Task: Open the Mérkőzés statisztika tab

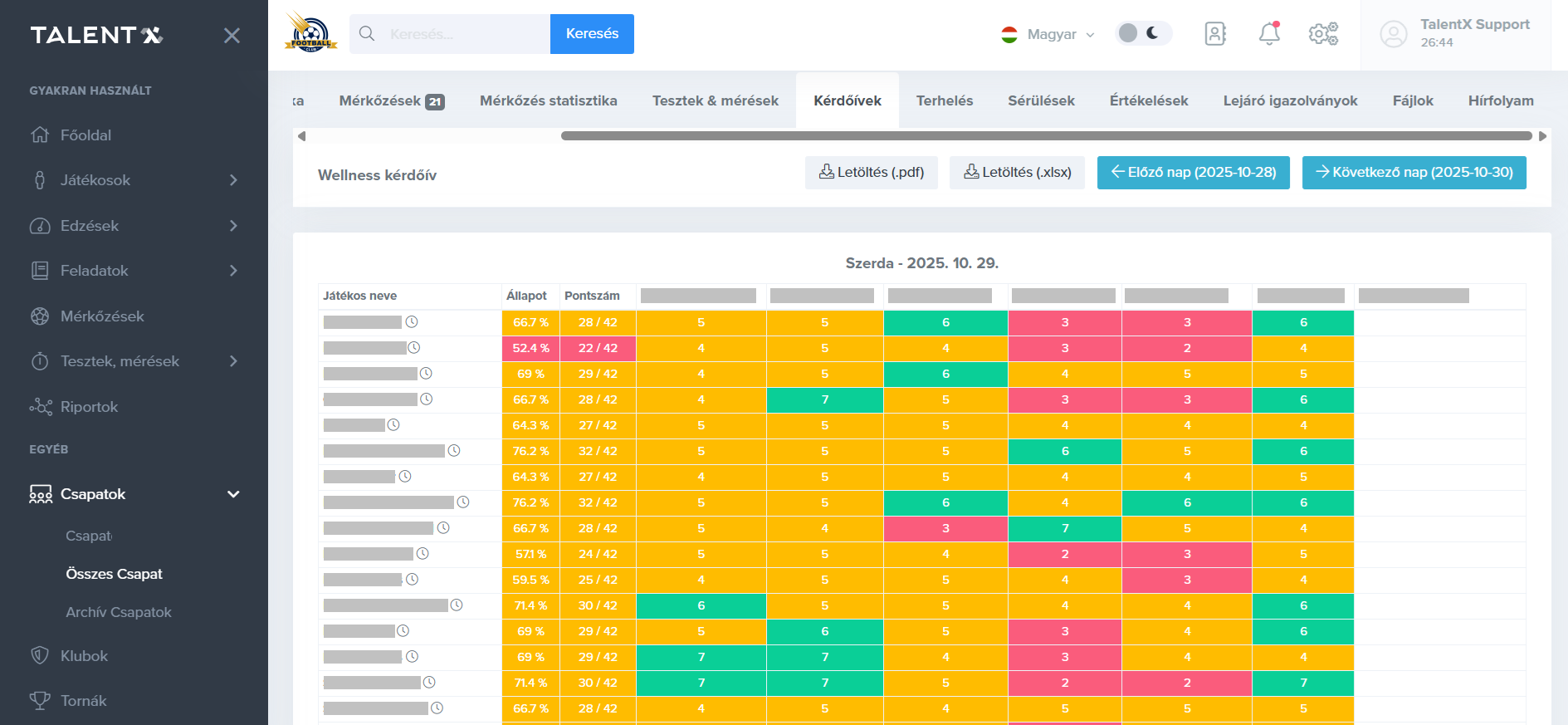Action: (548, 100)
